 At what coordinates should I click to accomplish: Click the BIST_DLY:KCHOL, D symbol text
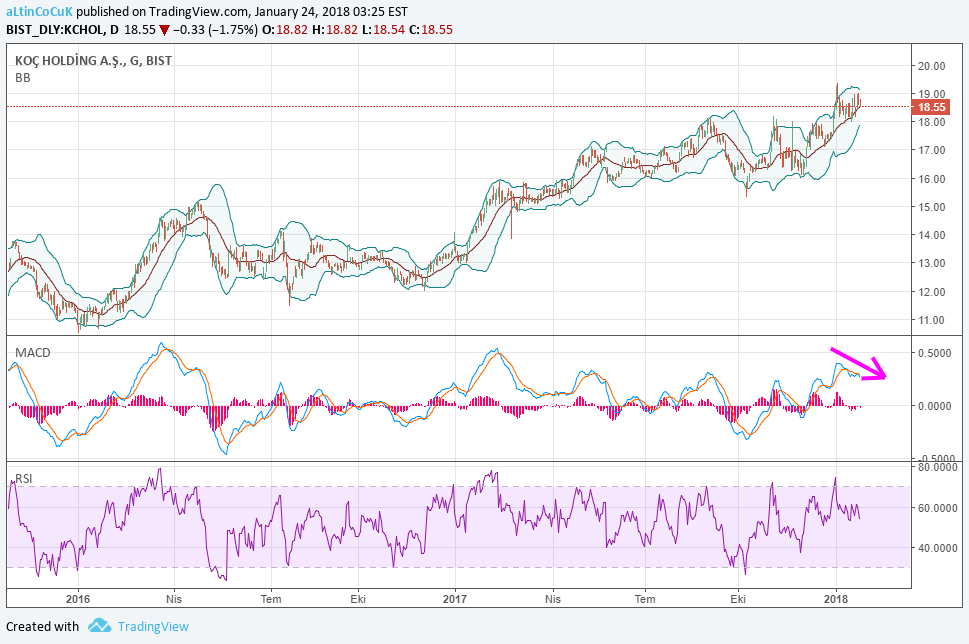pyautogui.click(x=62, y=30)
